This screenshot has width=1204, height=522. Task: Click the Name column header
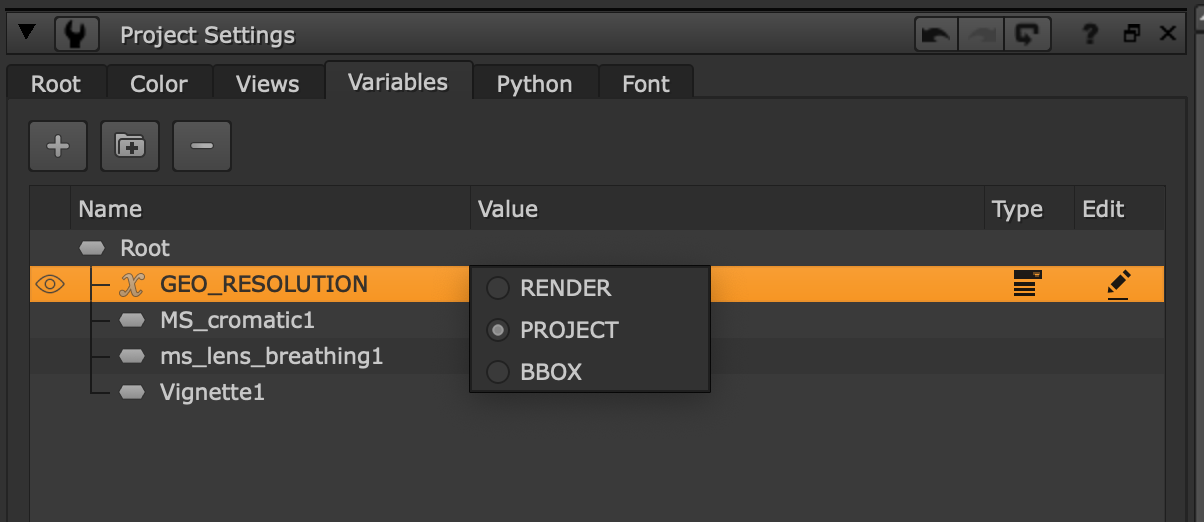click(x=110, y=209)
